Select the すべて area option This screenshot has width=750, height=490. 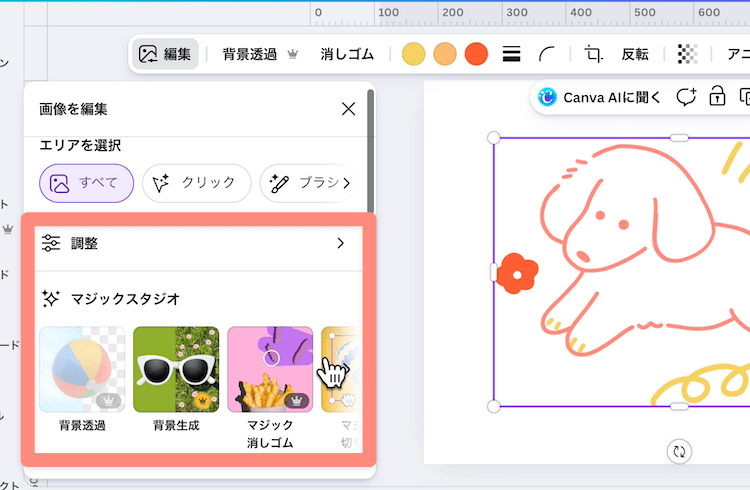pyautogui.click(x=87, y=183)
